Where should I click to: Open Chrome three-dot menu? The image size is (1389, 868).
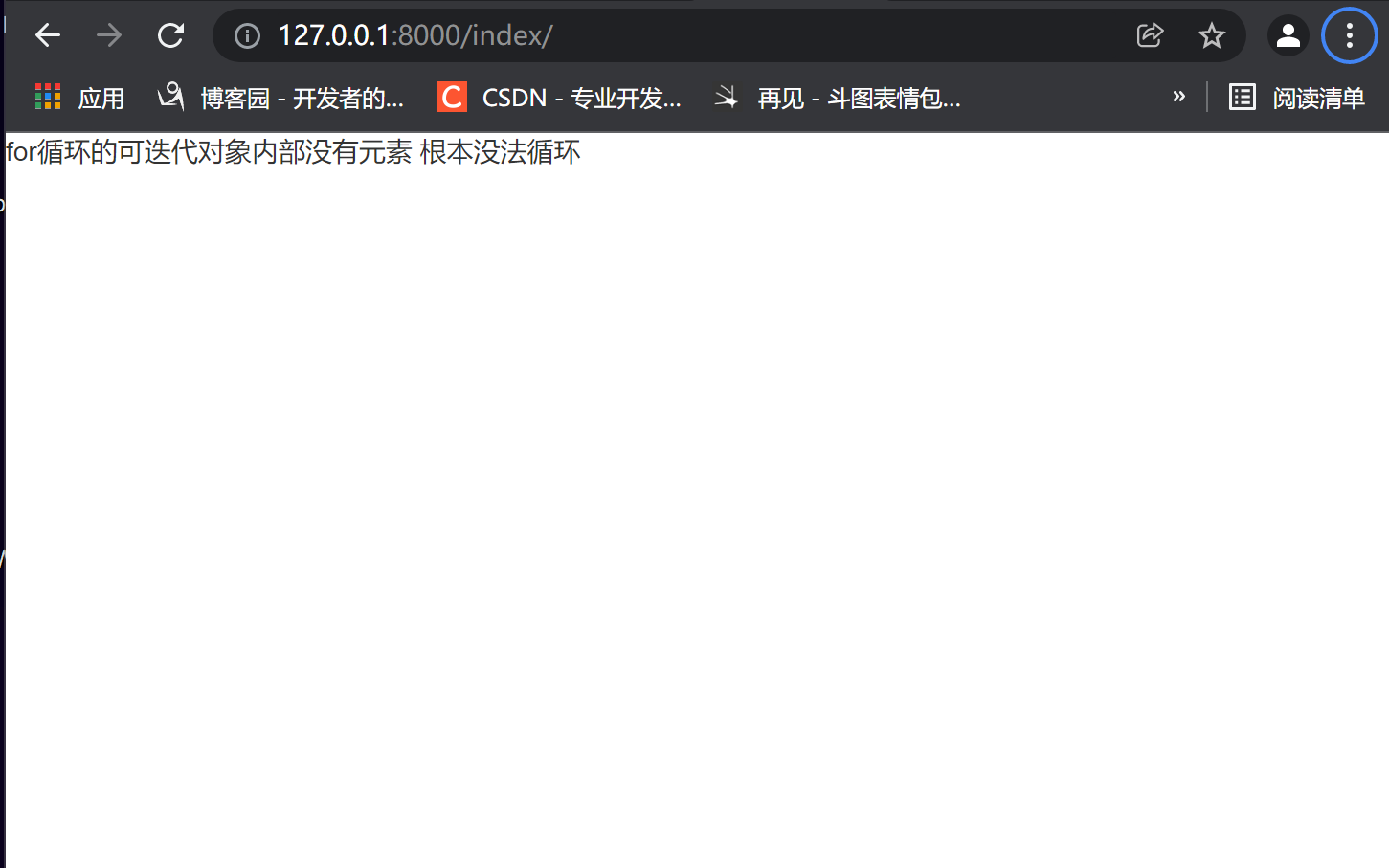(1349, 35)
